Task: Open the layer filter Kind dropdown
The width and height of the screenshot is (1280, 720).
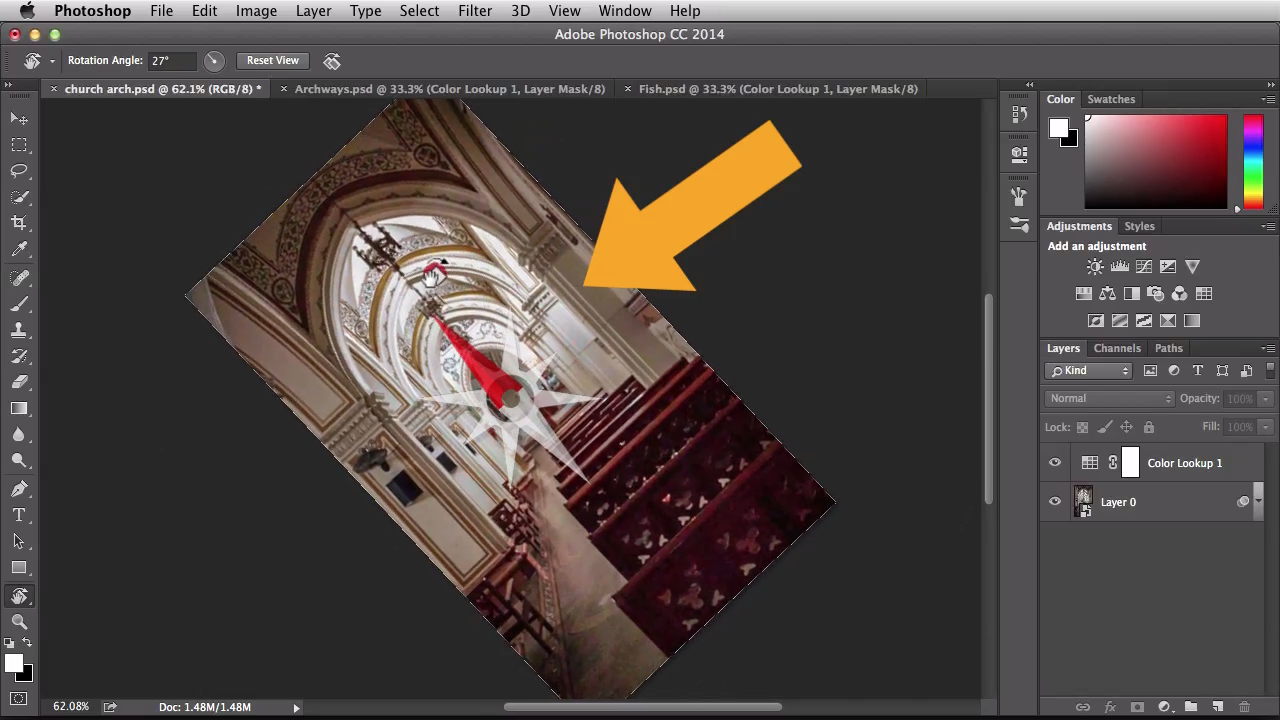Action: tap(1088, 371)
